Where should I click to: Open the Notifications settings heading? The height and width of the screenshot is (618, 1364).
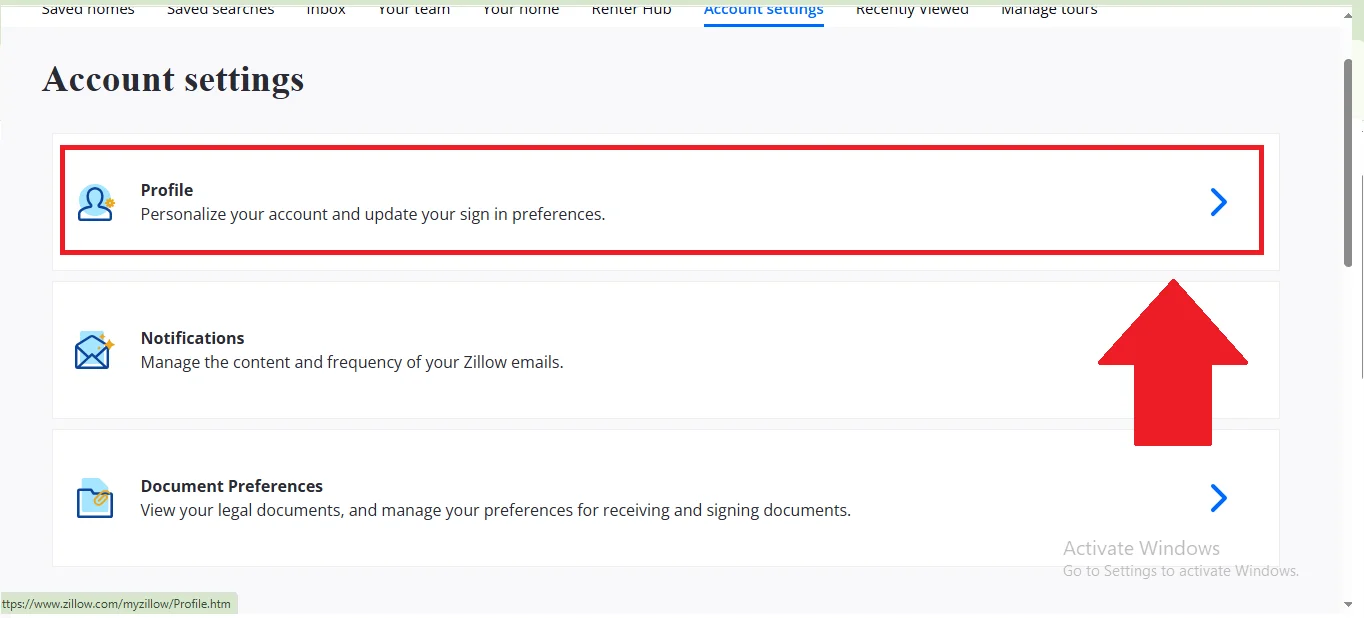pyautogui.click(x=192, y=338)
